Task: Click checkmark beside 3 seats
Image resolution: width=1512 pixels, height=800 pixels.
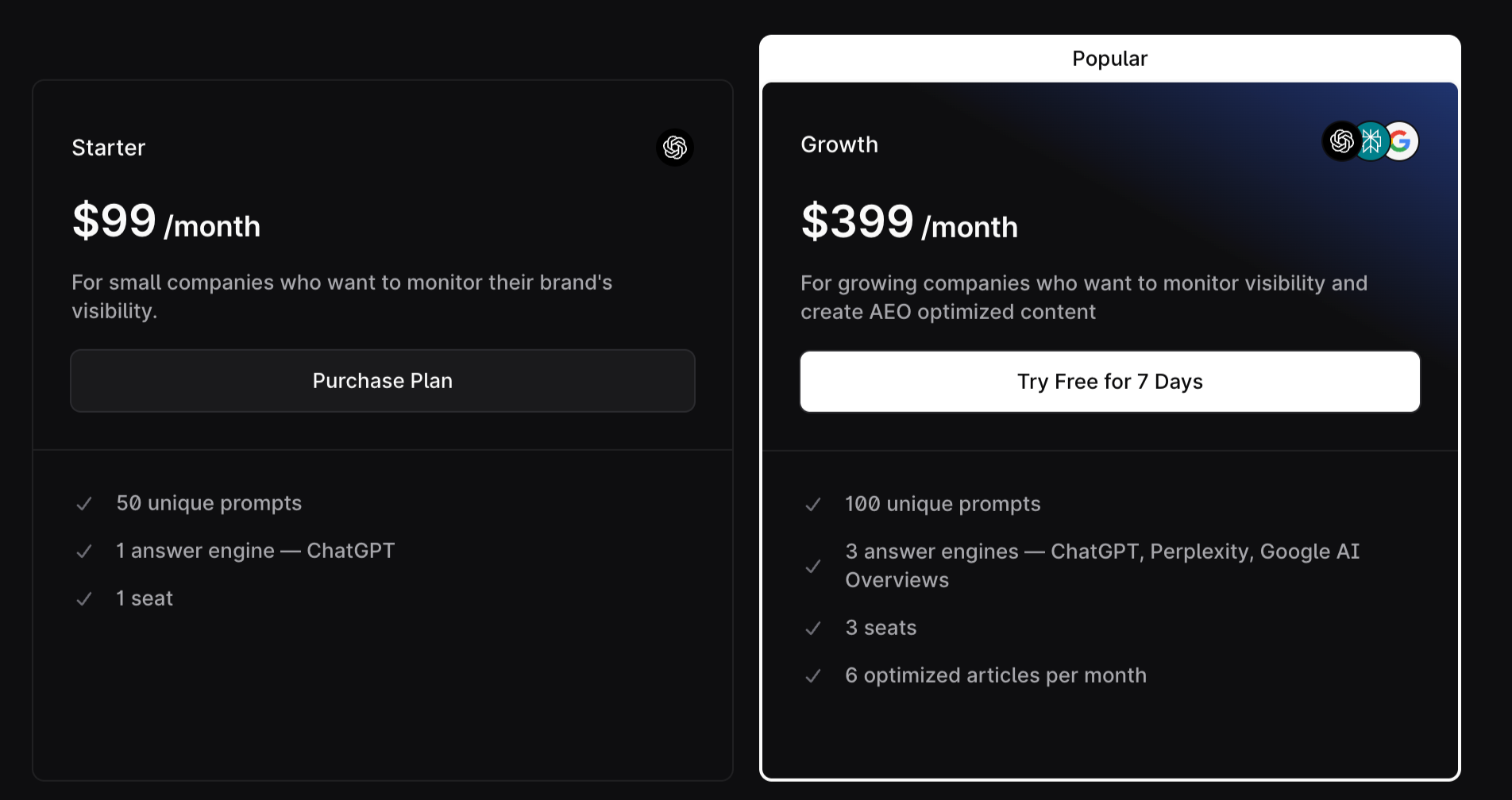Action: coord(813,629)
